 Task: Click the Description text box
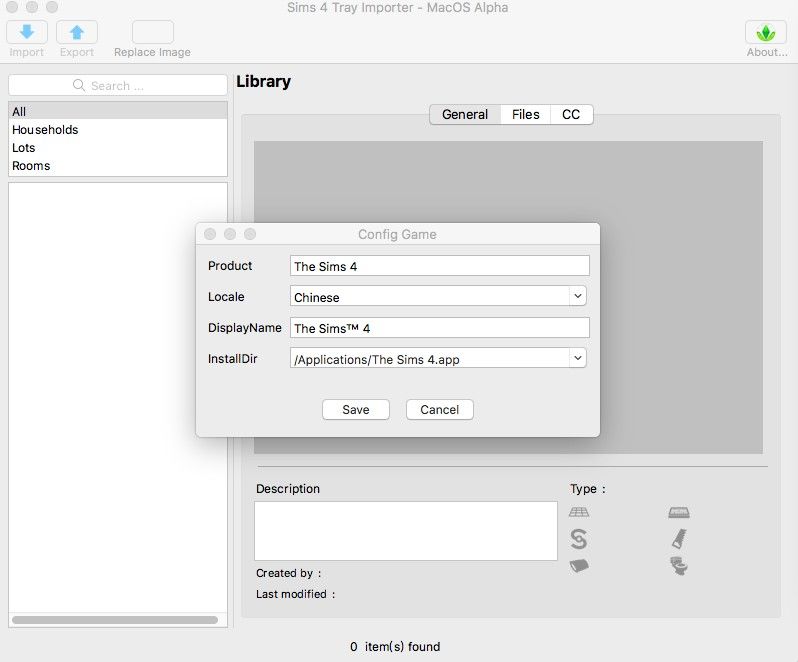[x=406, y=531]
